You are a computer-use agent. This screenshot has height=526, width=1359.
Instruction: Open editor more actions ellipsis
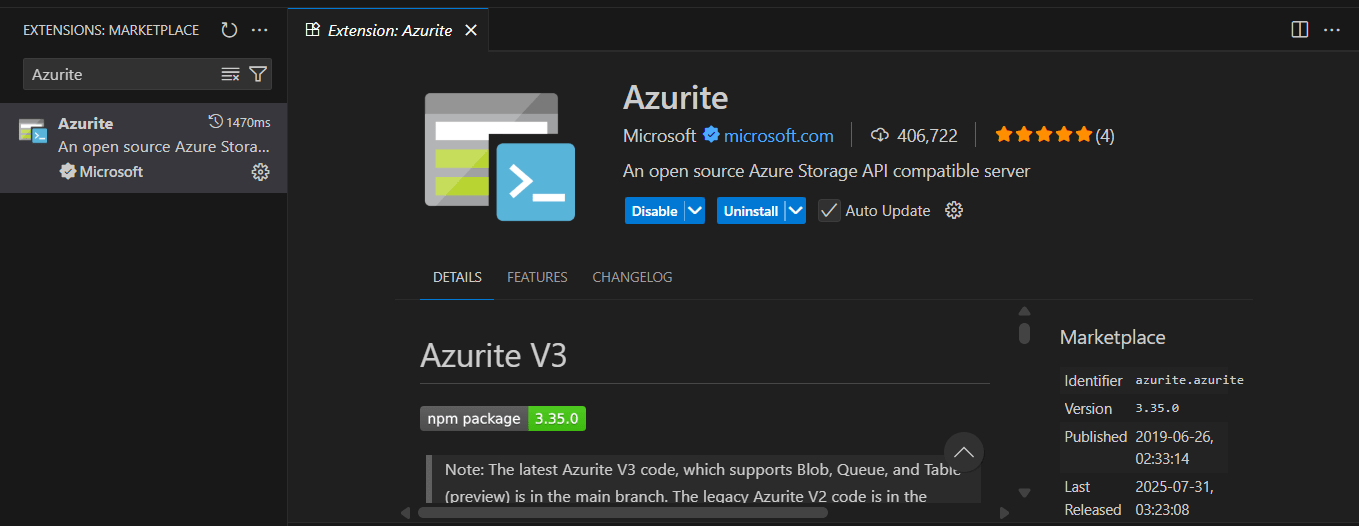point(1331,30)
